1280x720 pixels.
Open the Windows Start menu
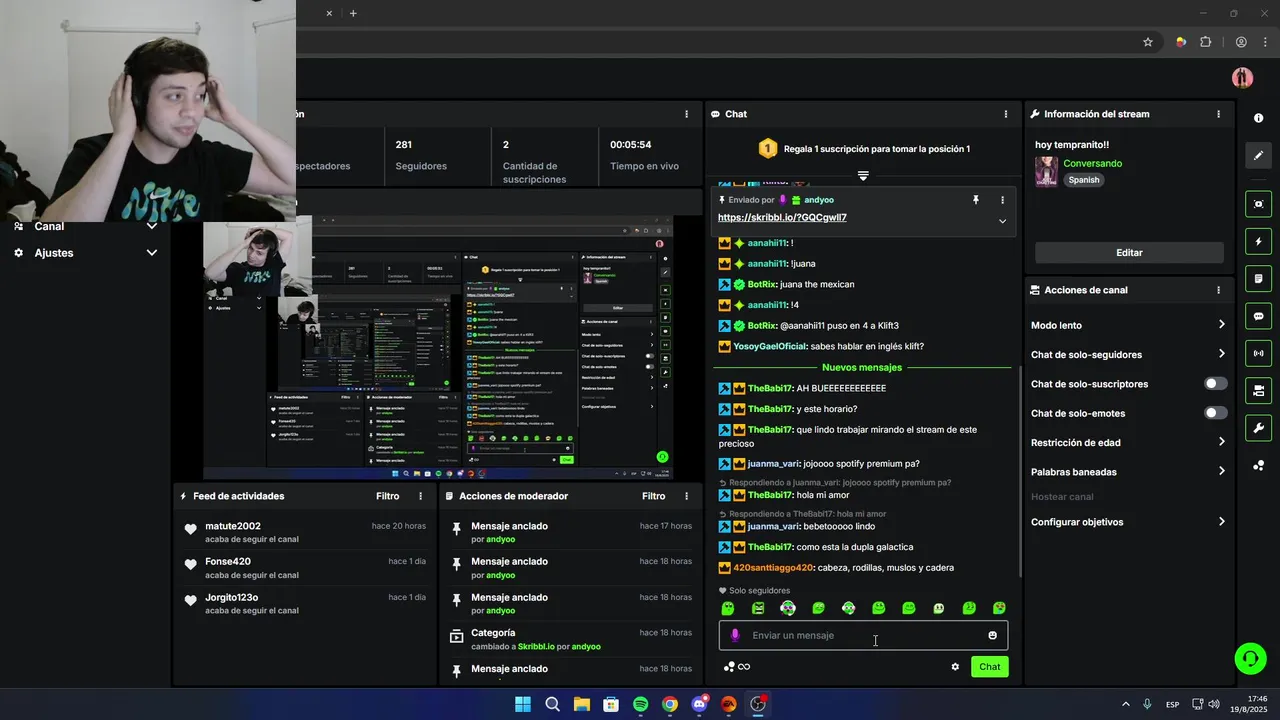523,704
